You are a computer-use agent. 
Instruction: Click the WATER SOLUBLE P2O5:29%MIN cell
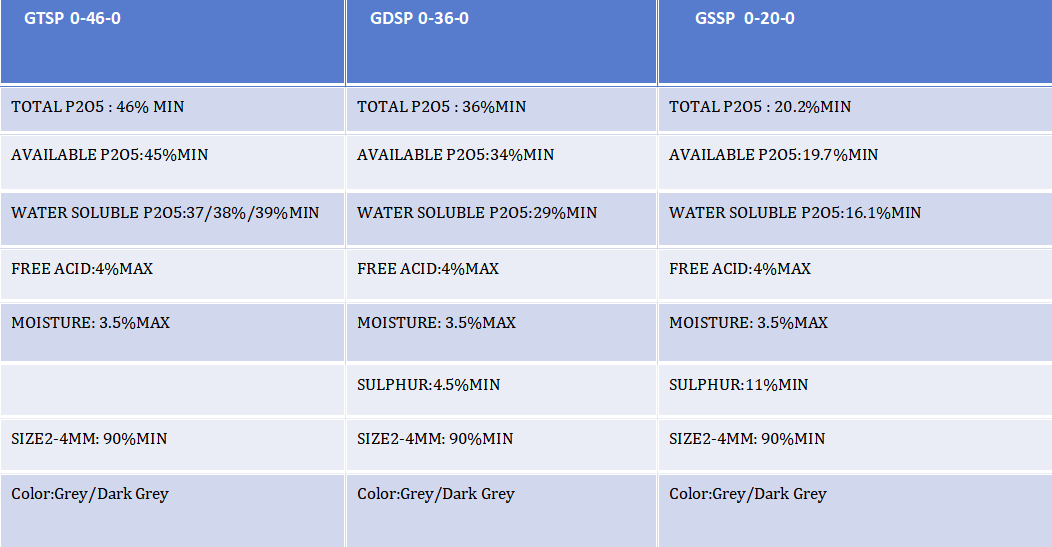coord(501,219)
